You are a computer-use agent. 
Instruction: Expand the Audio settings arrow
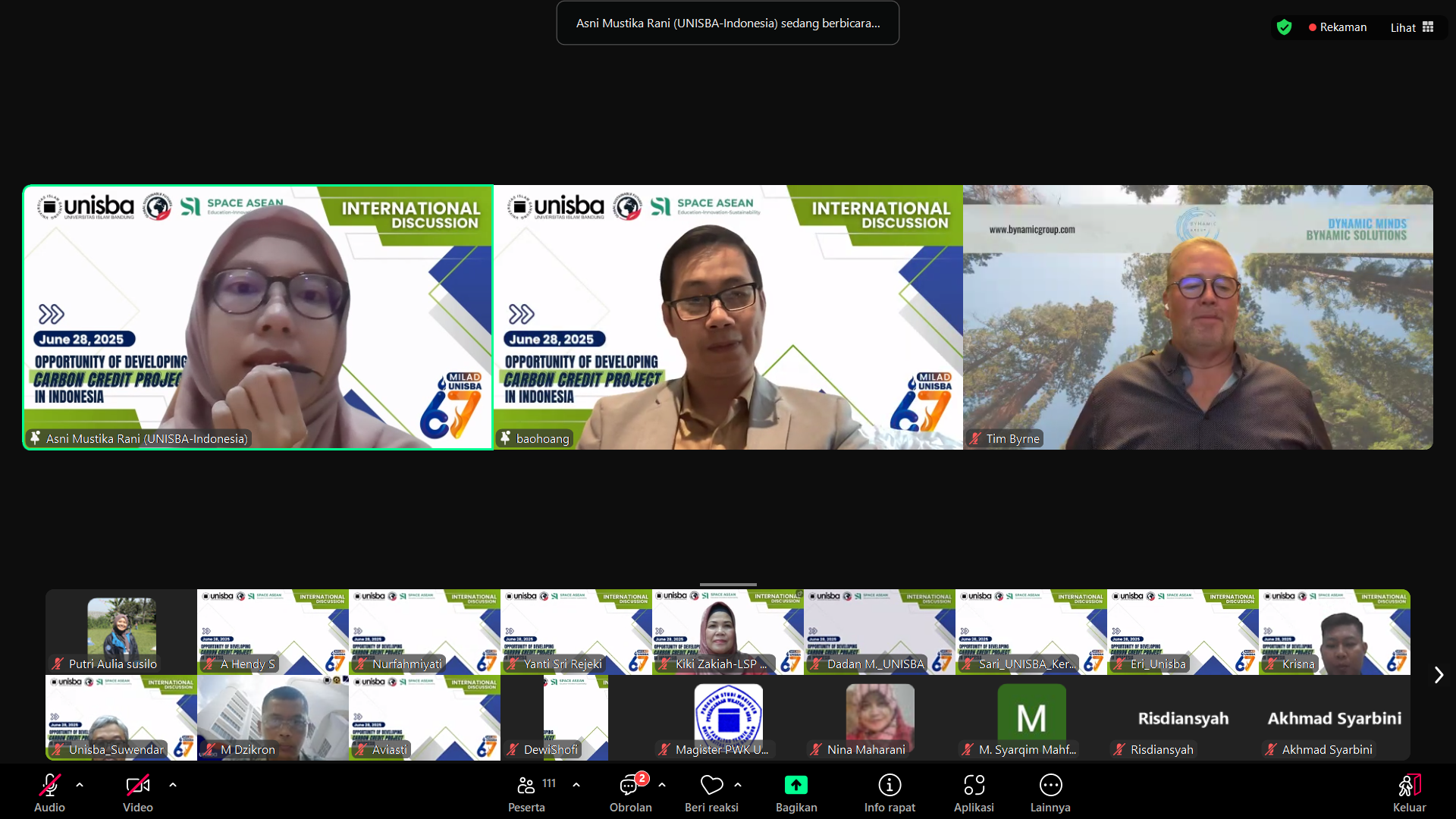point(80,785)
